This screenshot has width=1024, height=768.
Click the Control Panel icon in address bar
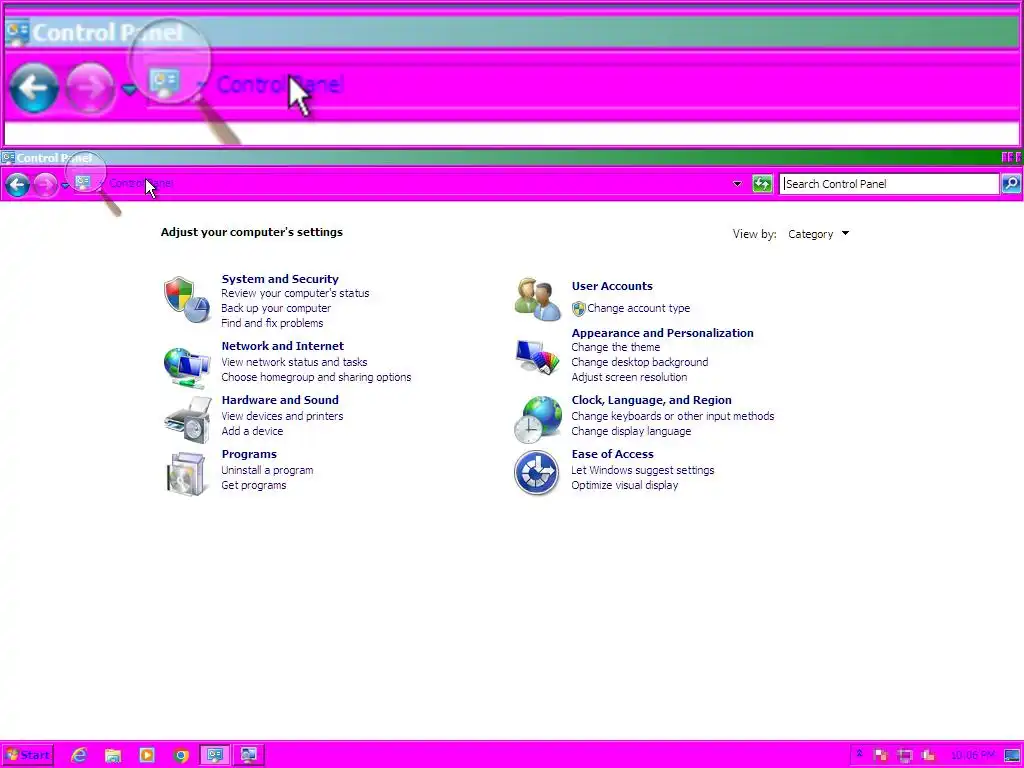83,183
